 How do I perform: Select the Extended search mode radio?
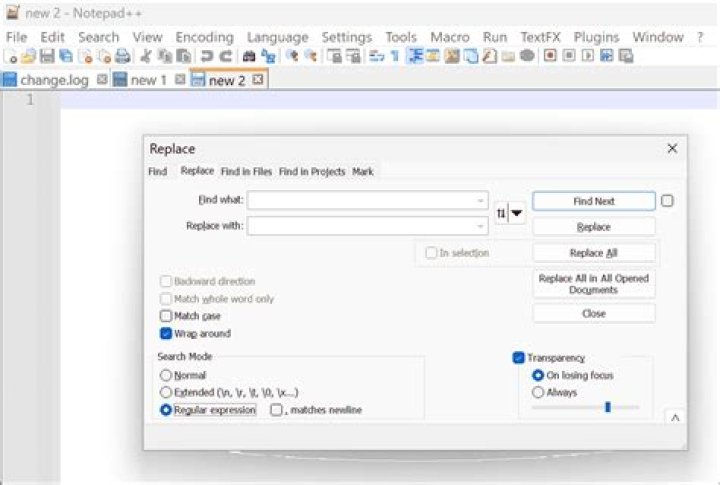(165, 392)
